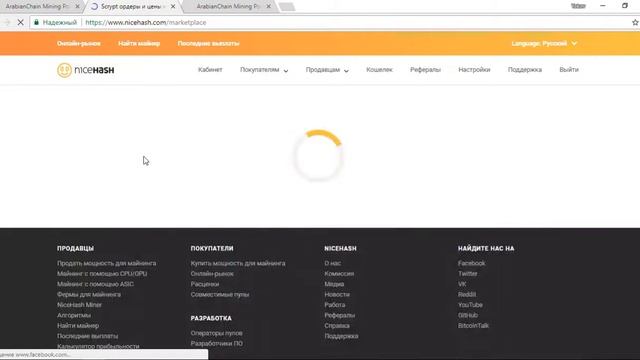Click Выйти to log out
This screenshot has width=640, height=360.
(569, 70)
